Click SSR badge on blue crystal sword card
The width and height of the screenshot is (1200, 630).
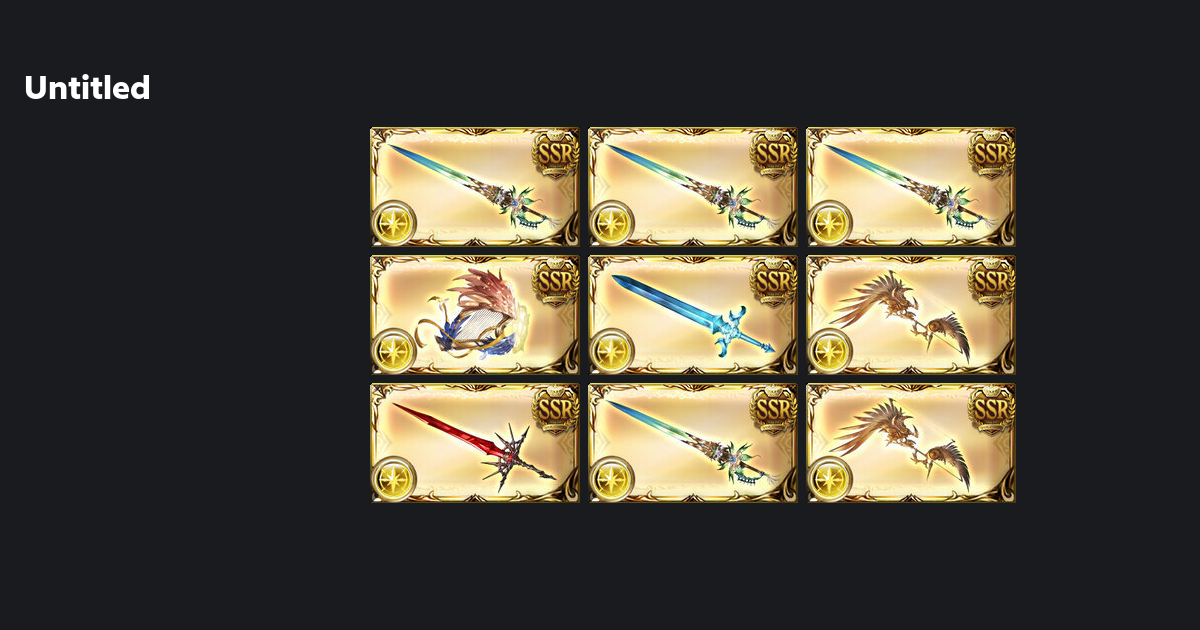(x=774, y=280)
